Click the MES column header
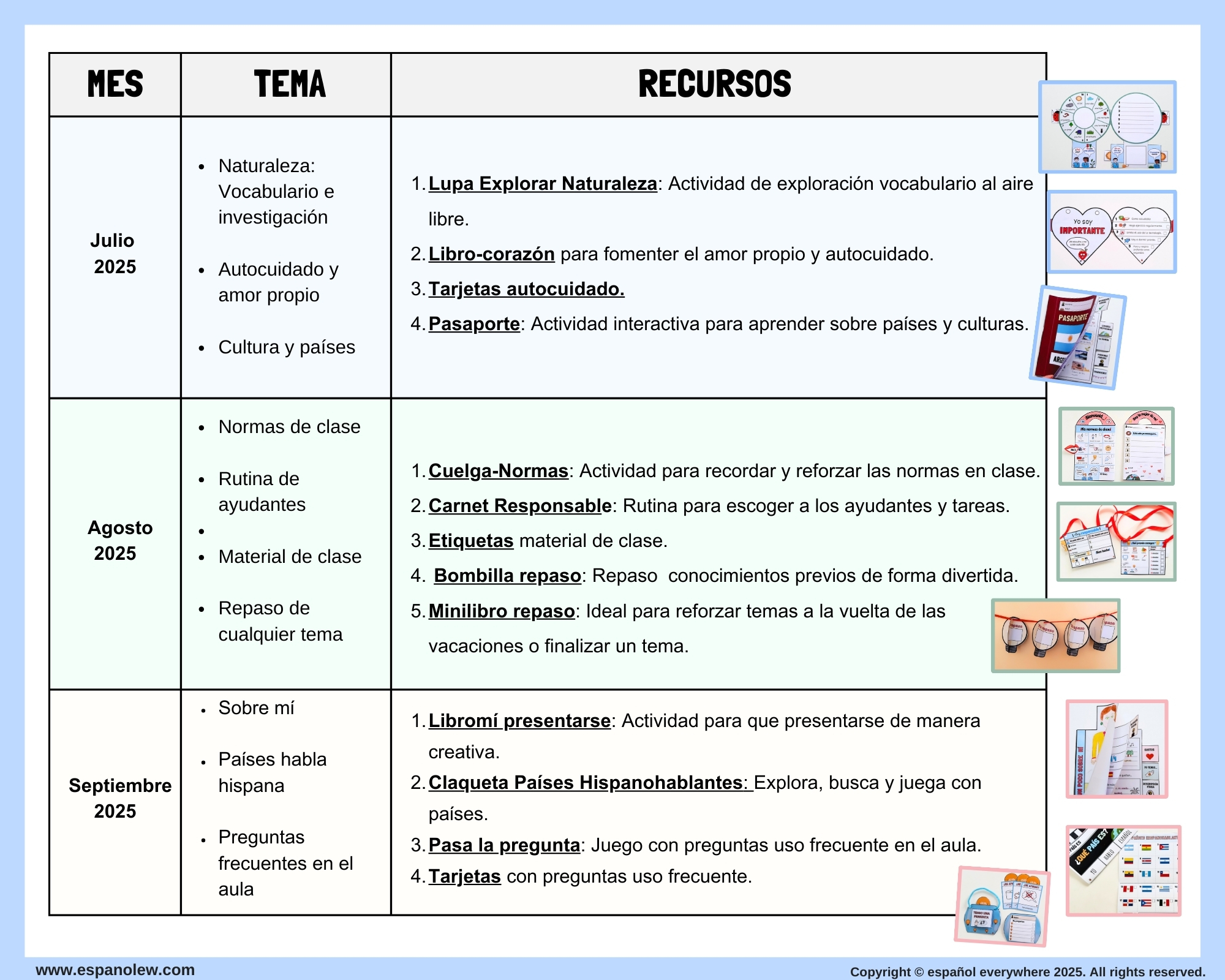Screen dimensions: 1225x980 pyautogui.click(x=115, y=85)
